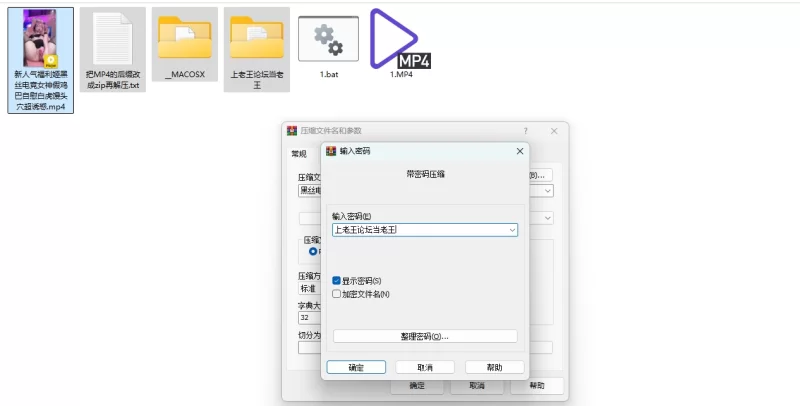This screenshot has width=800, height=406.
Task: Click the WinRAR icon in password dialog title
Action: pyautogui.click(x=331, y=151)
